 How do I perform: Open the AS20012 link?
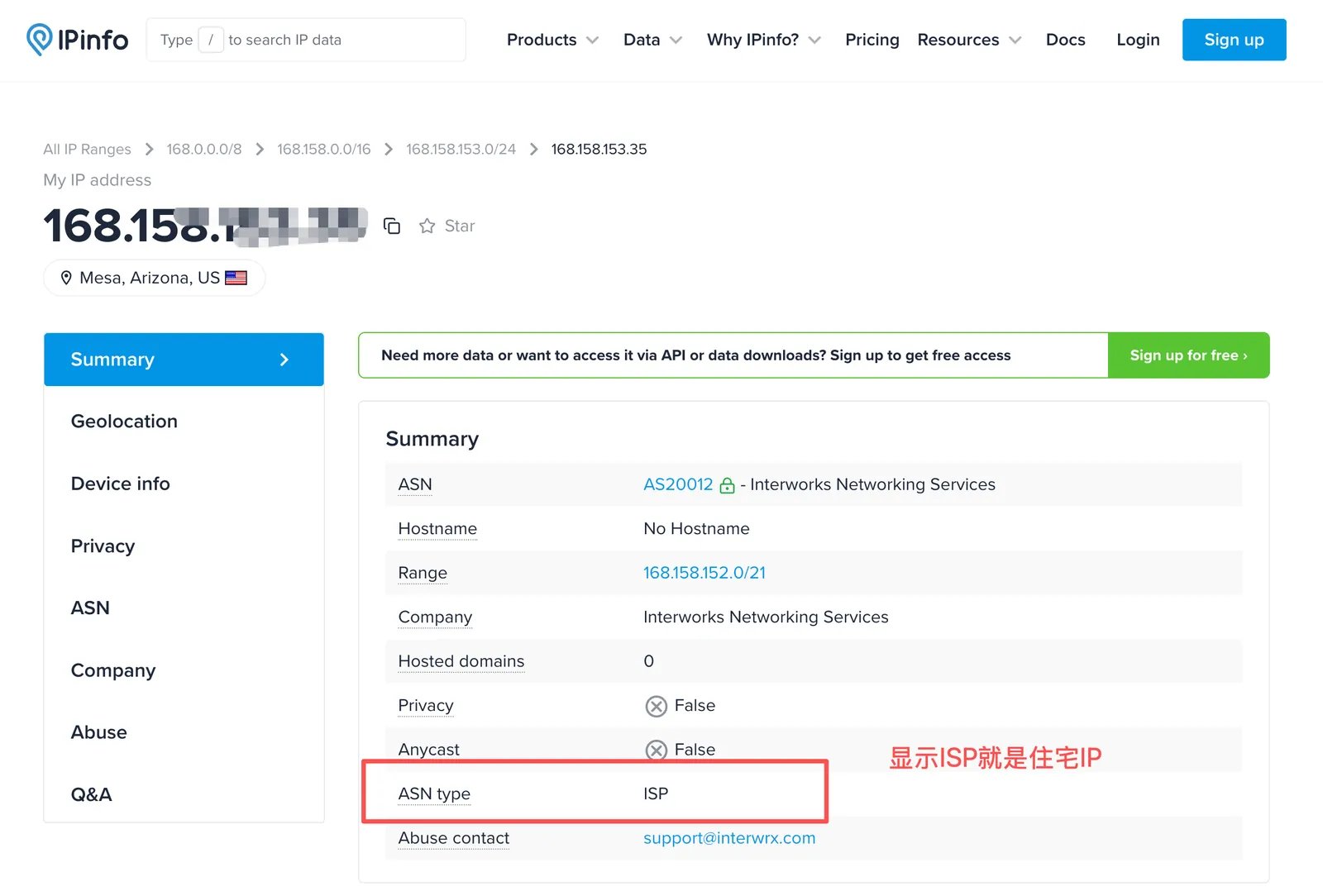678,484
